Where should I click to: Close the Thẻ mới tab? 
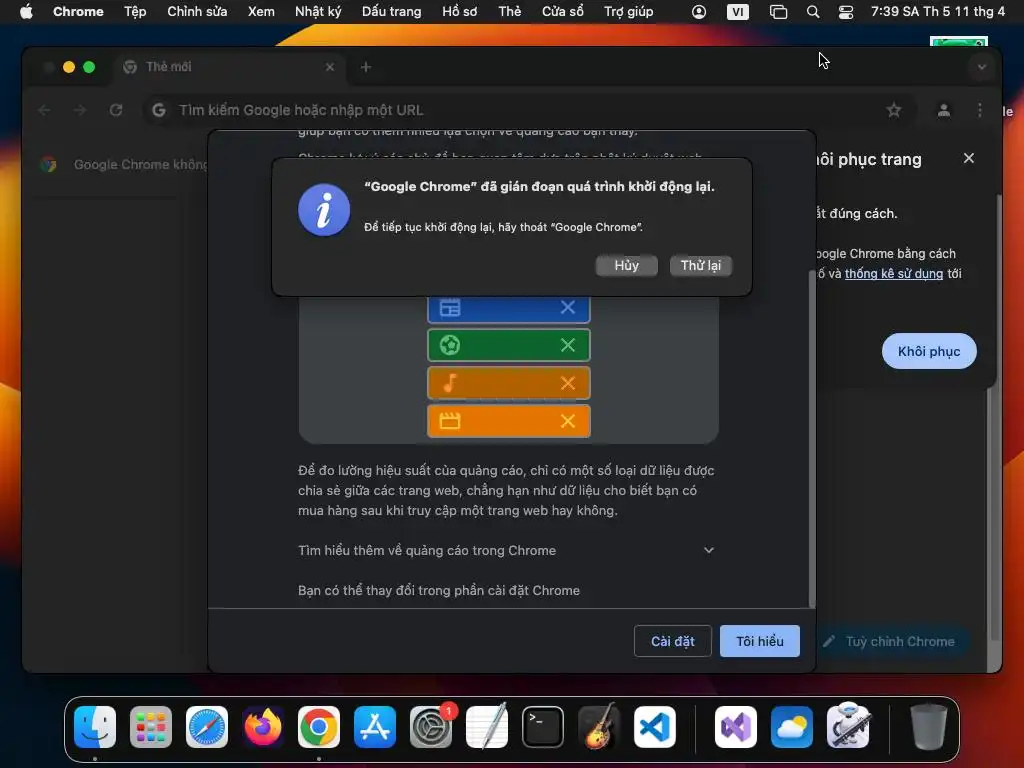coord(330,67)
